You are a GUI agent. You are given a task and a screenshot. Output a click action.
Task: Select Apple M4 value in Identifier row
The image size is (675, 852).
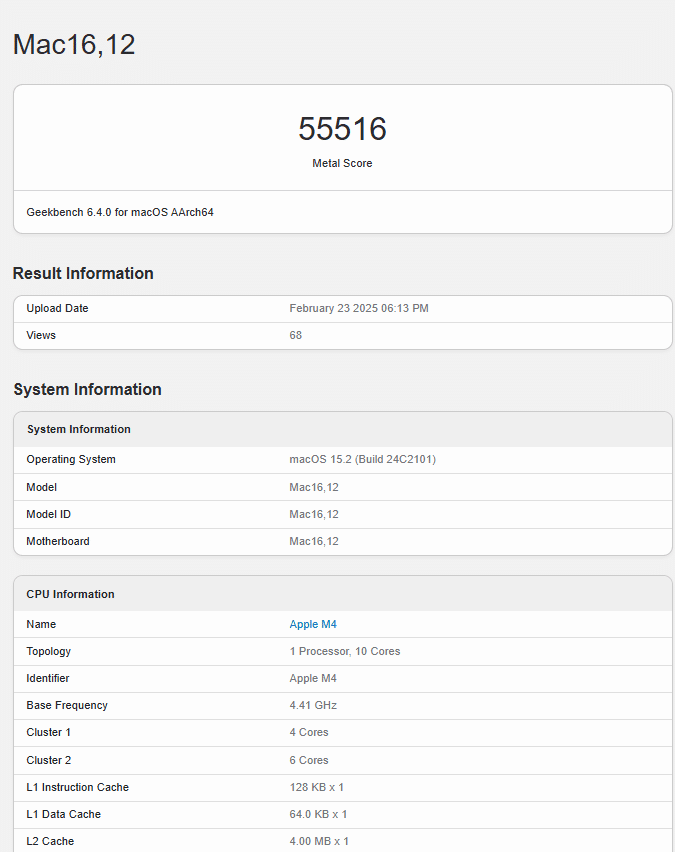313,678
